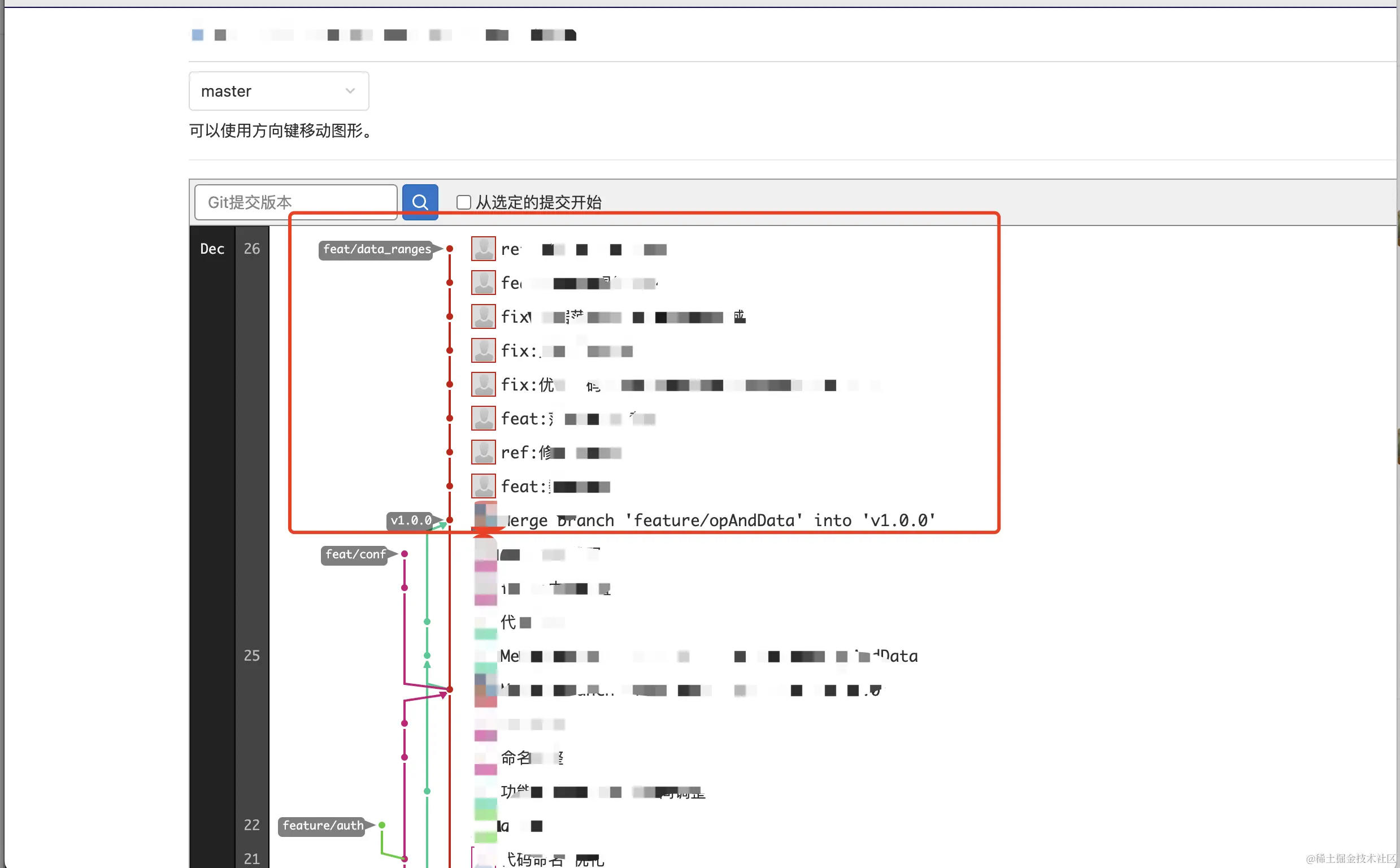Screen dimensions: 1400x868
Task: Click green commit node at feature/auth tip
Action: [381, 826]
